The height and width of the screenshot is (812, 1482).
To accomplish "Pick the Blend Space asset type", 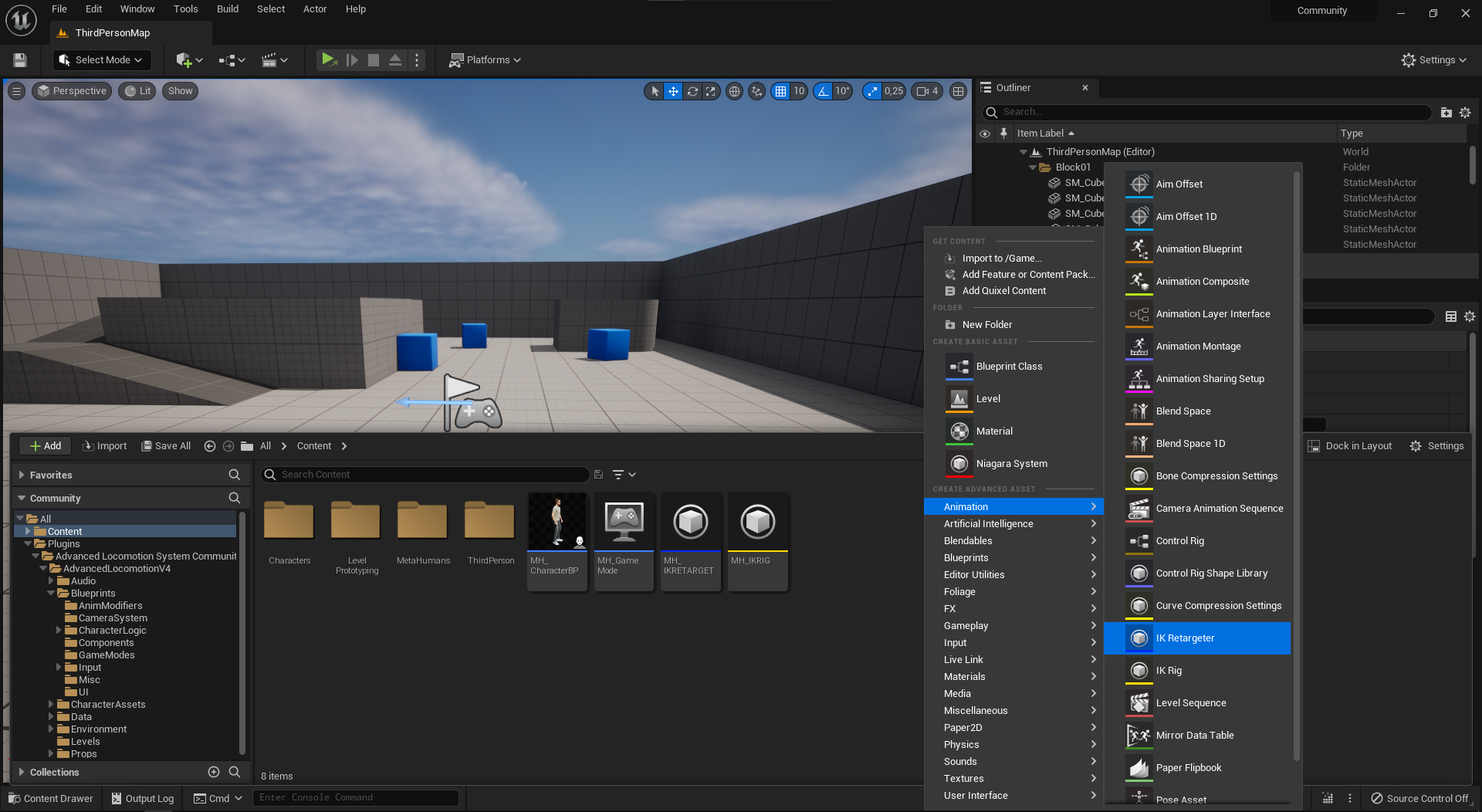I will pyautogui.click(x=1197, y=411).
